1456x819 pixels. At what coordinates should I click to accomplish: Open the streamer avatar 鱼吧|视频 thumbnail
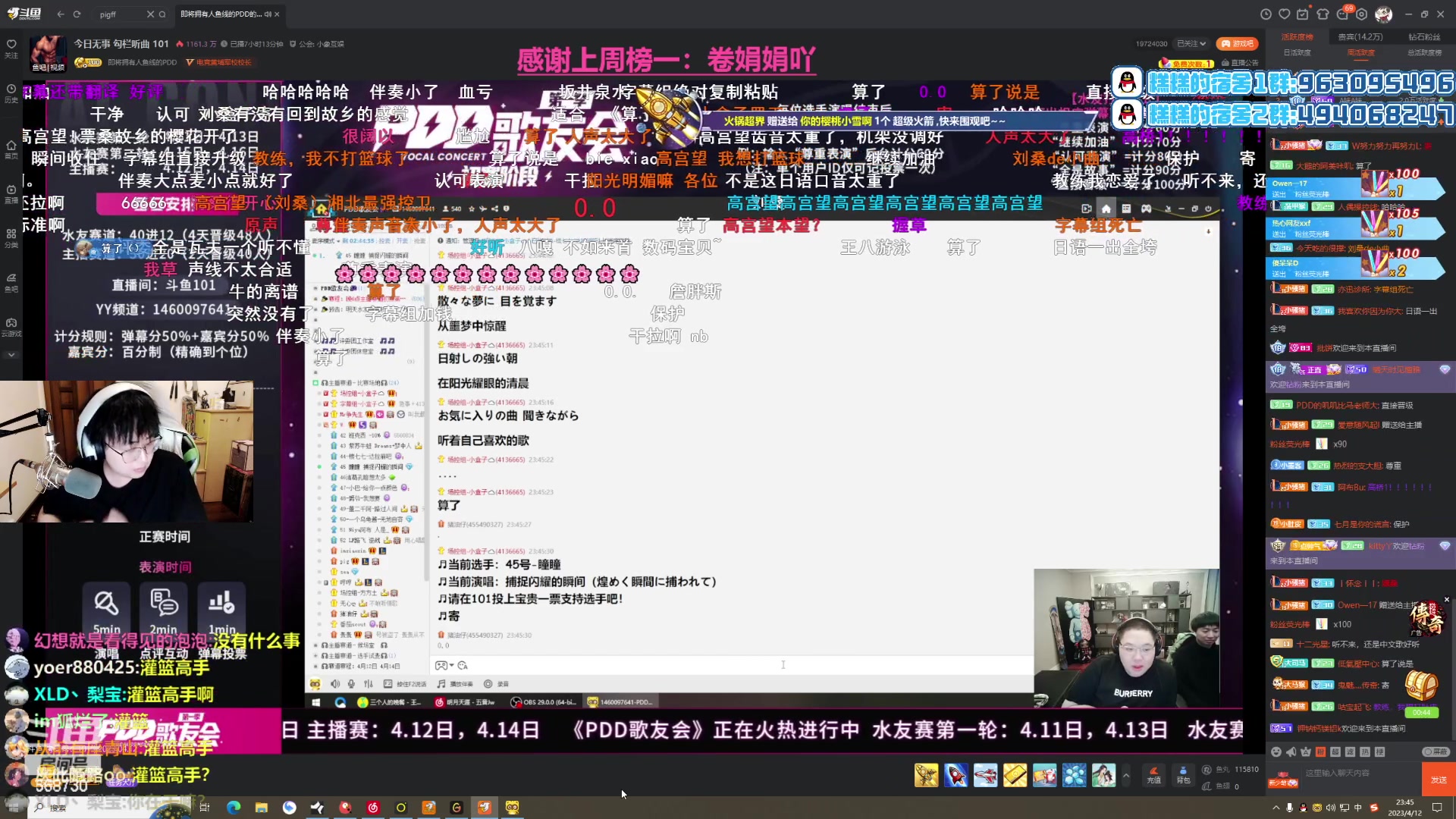[48, 53]
